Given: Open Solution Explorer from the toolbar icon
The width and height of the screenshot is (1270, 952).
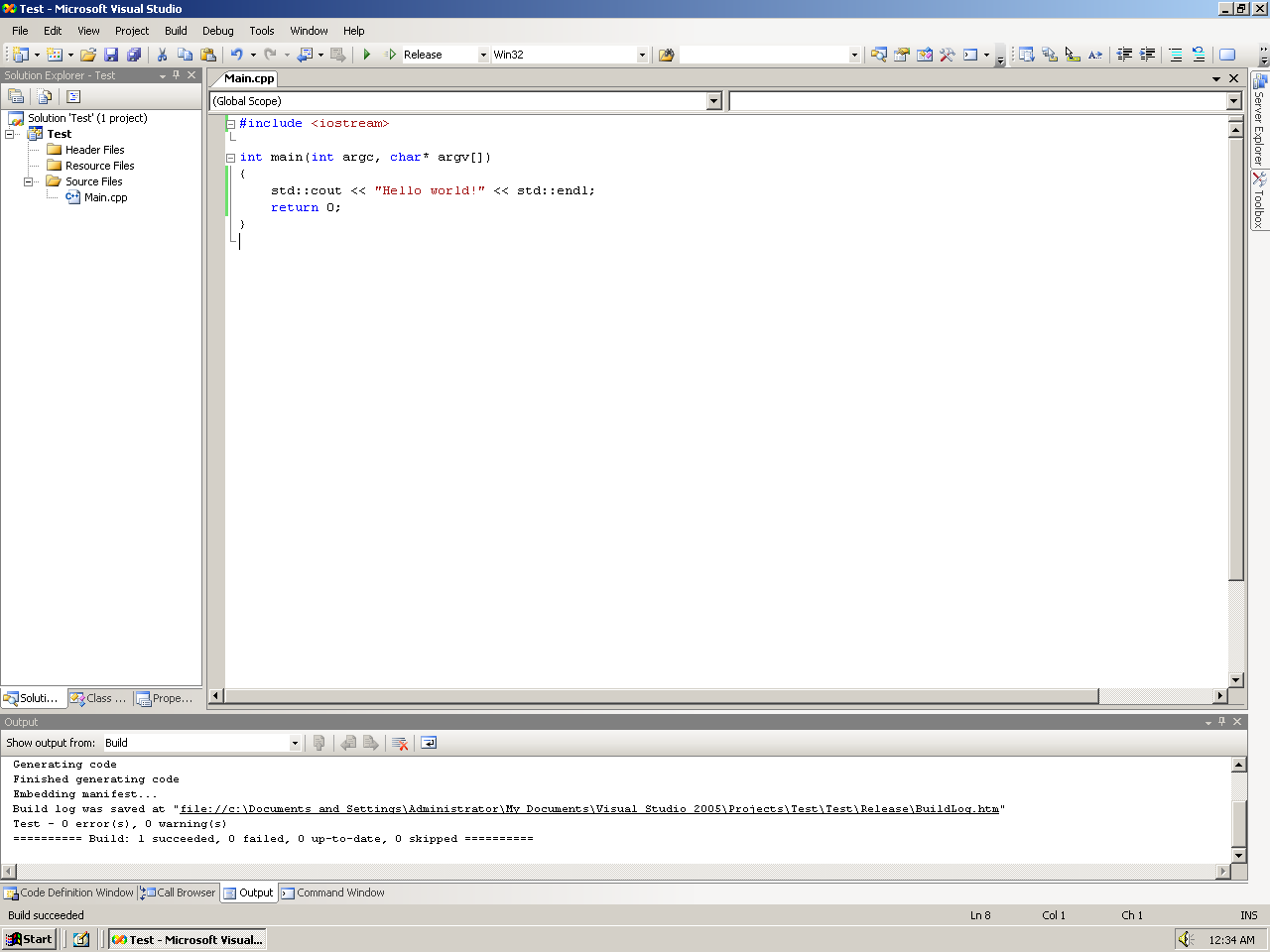Looking at the screenshot, I should (x=879, y=55).
